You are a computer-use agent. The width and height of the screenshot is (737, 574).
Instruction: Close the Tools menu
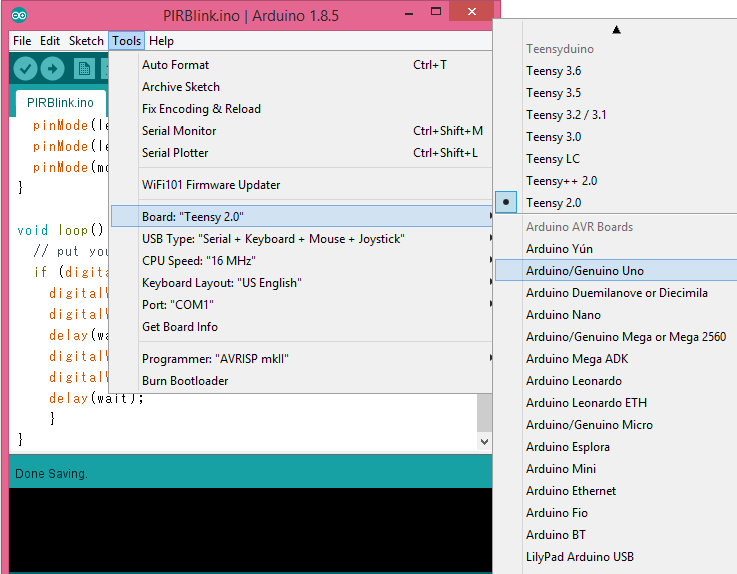tap(126, 41)
